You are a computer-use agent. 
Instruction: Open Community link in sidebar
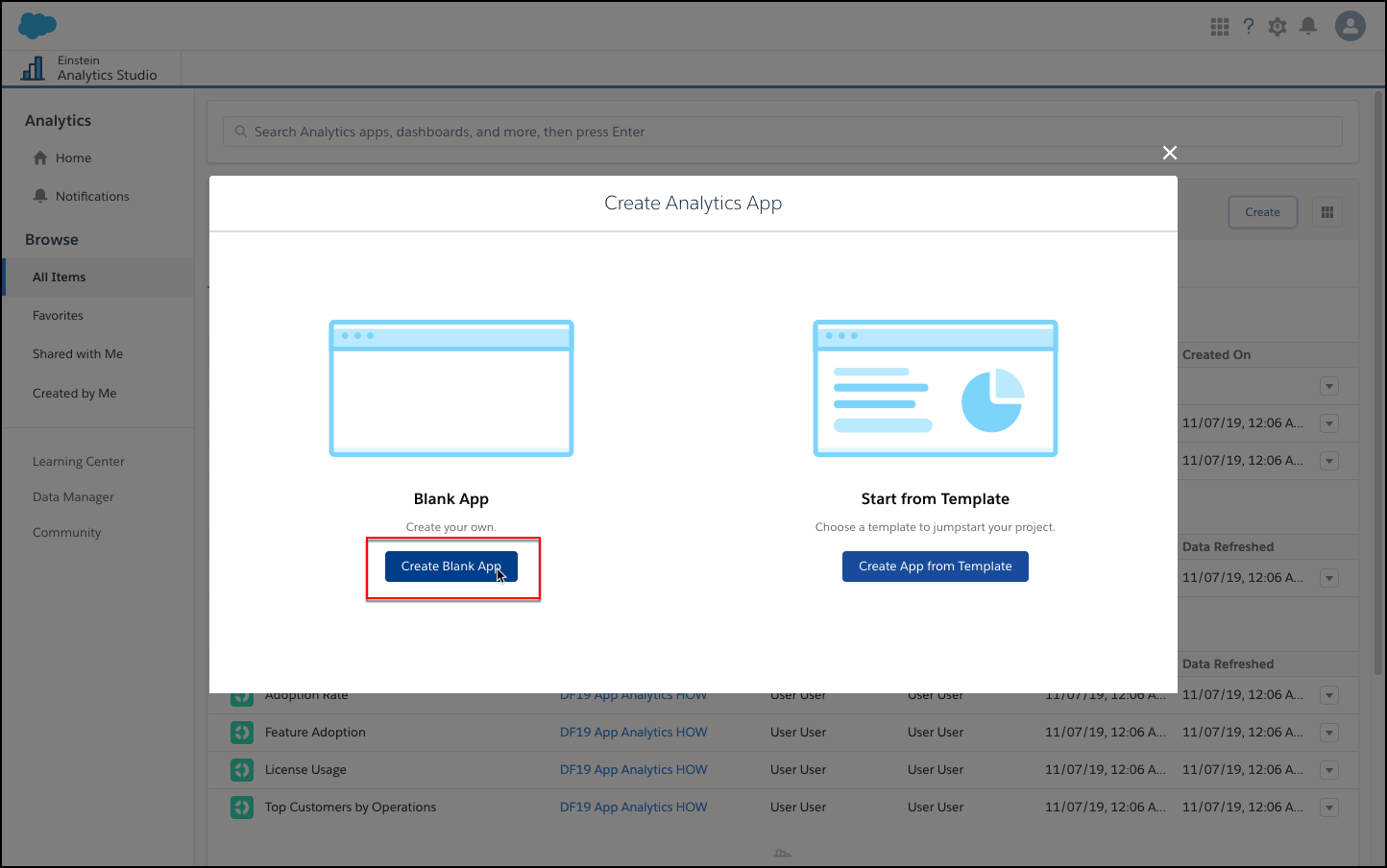click(66, 532)
